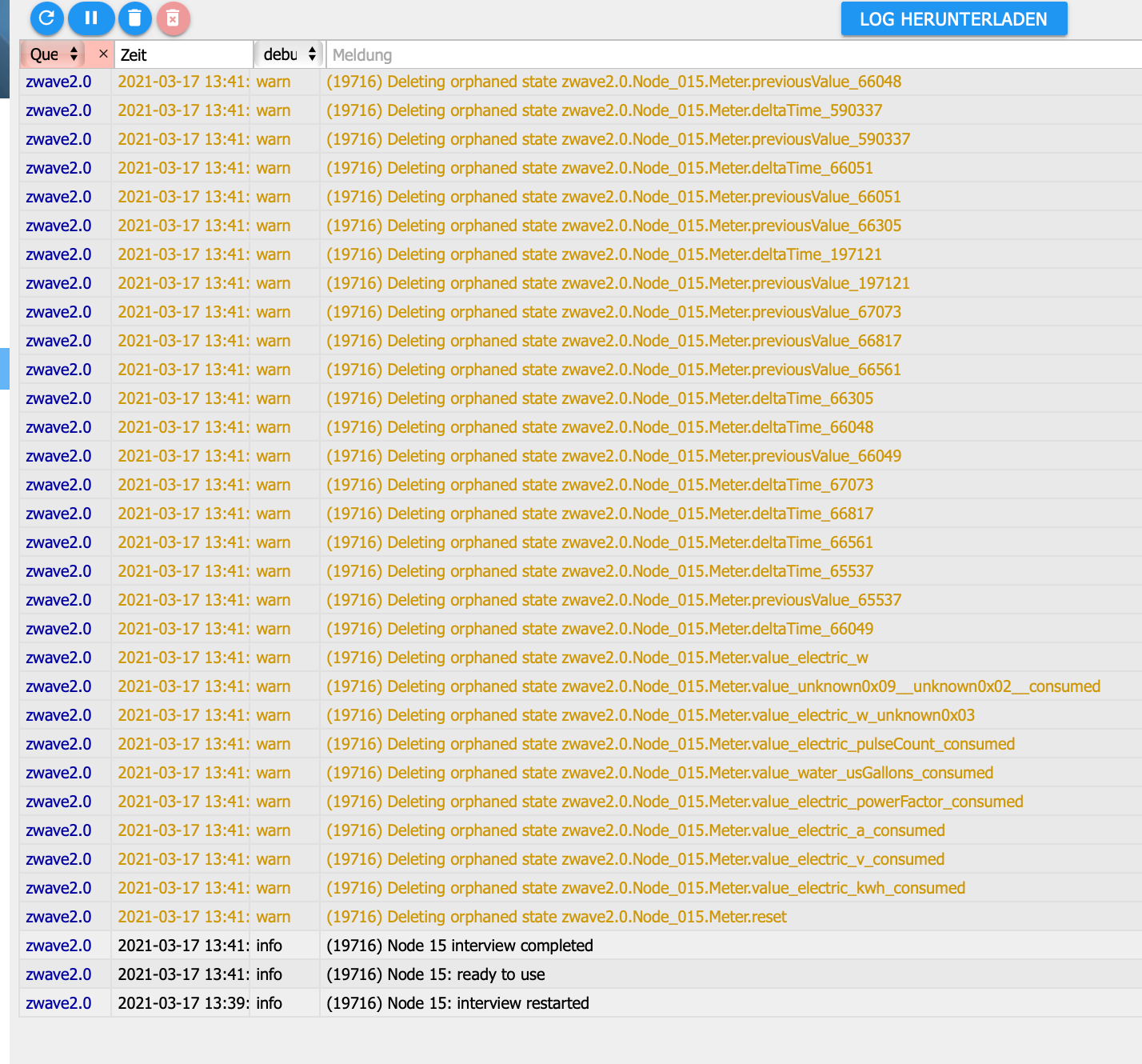The width and height of the screenshot is (1142, 1064).
Task: Click message with unknown0x09__unknown0x02__consumed
Action: 713,686
